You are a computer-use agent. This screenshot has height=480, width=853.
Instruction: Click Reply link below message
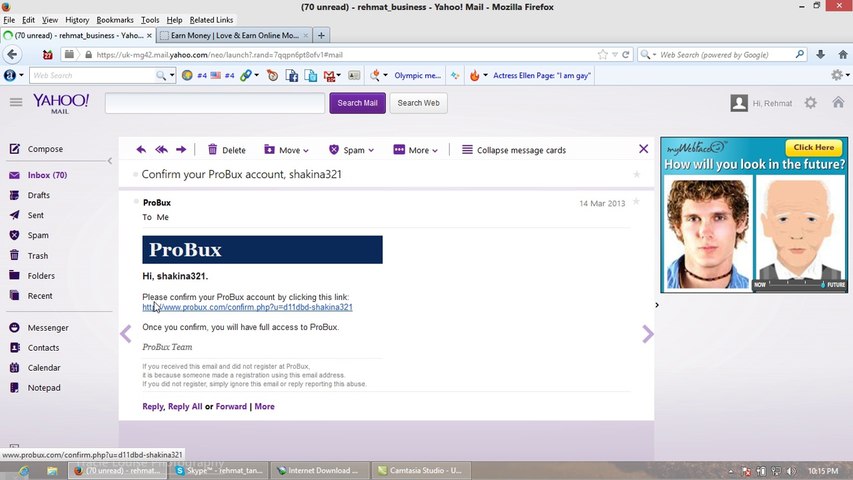click(x=152, y=406)
